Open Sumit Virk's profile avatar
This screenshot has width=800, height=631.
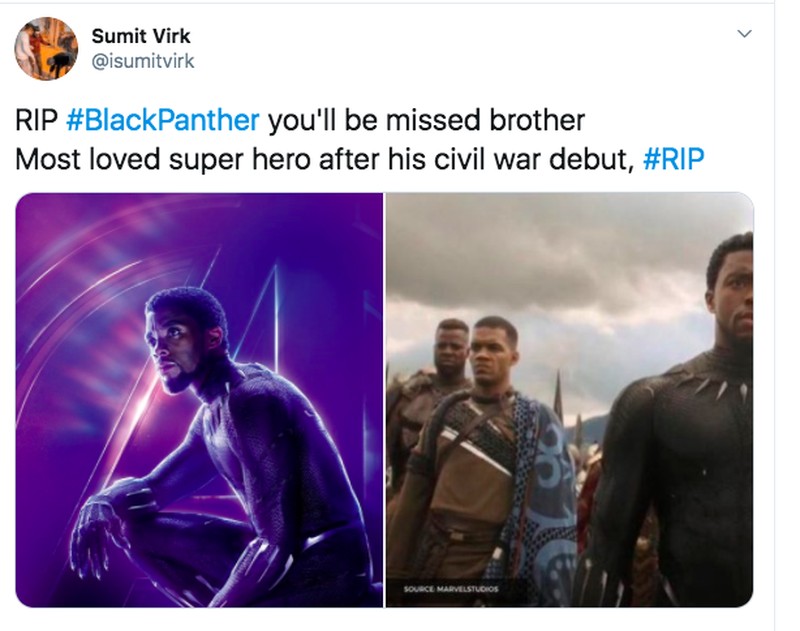point(46,48)
